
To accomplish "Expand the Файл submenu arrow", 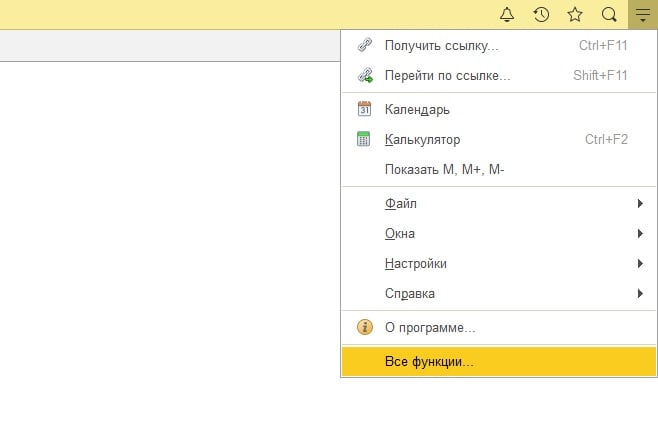I will pos(639,204).
